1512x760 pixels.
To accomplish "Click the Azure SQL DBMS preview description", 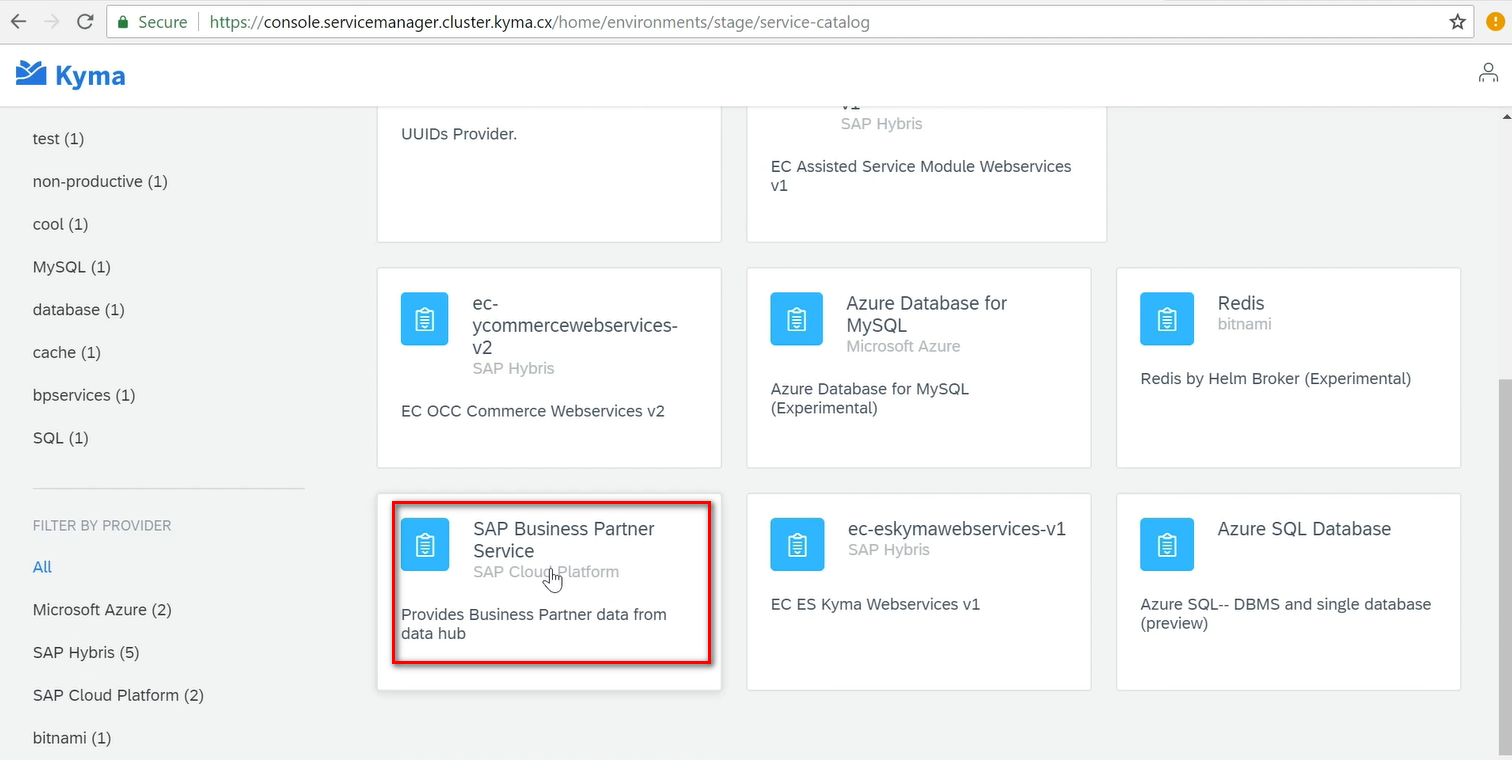I will point(1286,614).
